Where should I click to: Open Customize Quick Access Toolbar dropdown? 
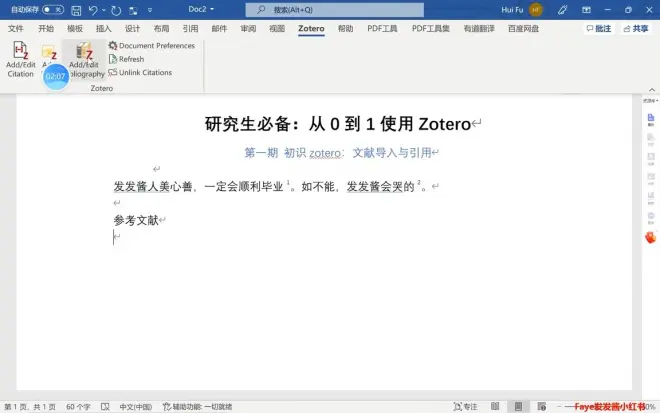150,10
